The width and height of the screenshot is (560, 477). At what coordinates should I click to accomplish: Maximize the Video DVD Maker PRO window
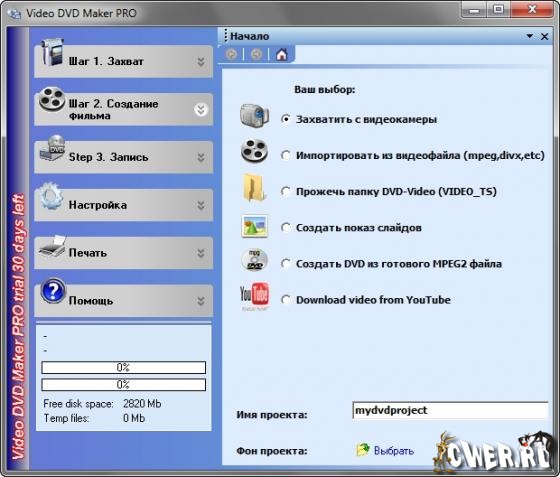pyautogui.click(x=499, y=9)
